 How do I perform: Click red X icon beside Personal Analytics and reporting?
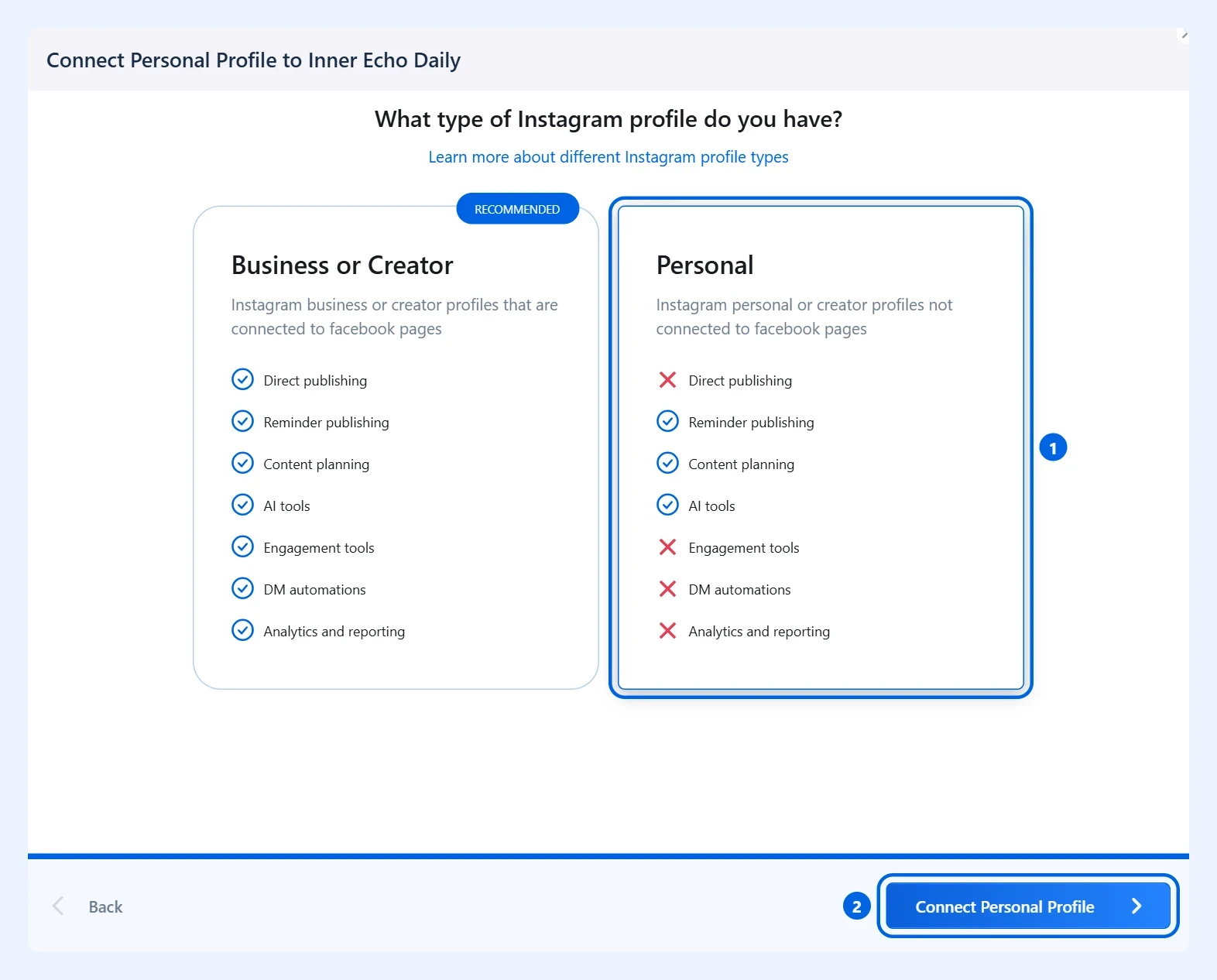(x=667, y=631)
